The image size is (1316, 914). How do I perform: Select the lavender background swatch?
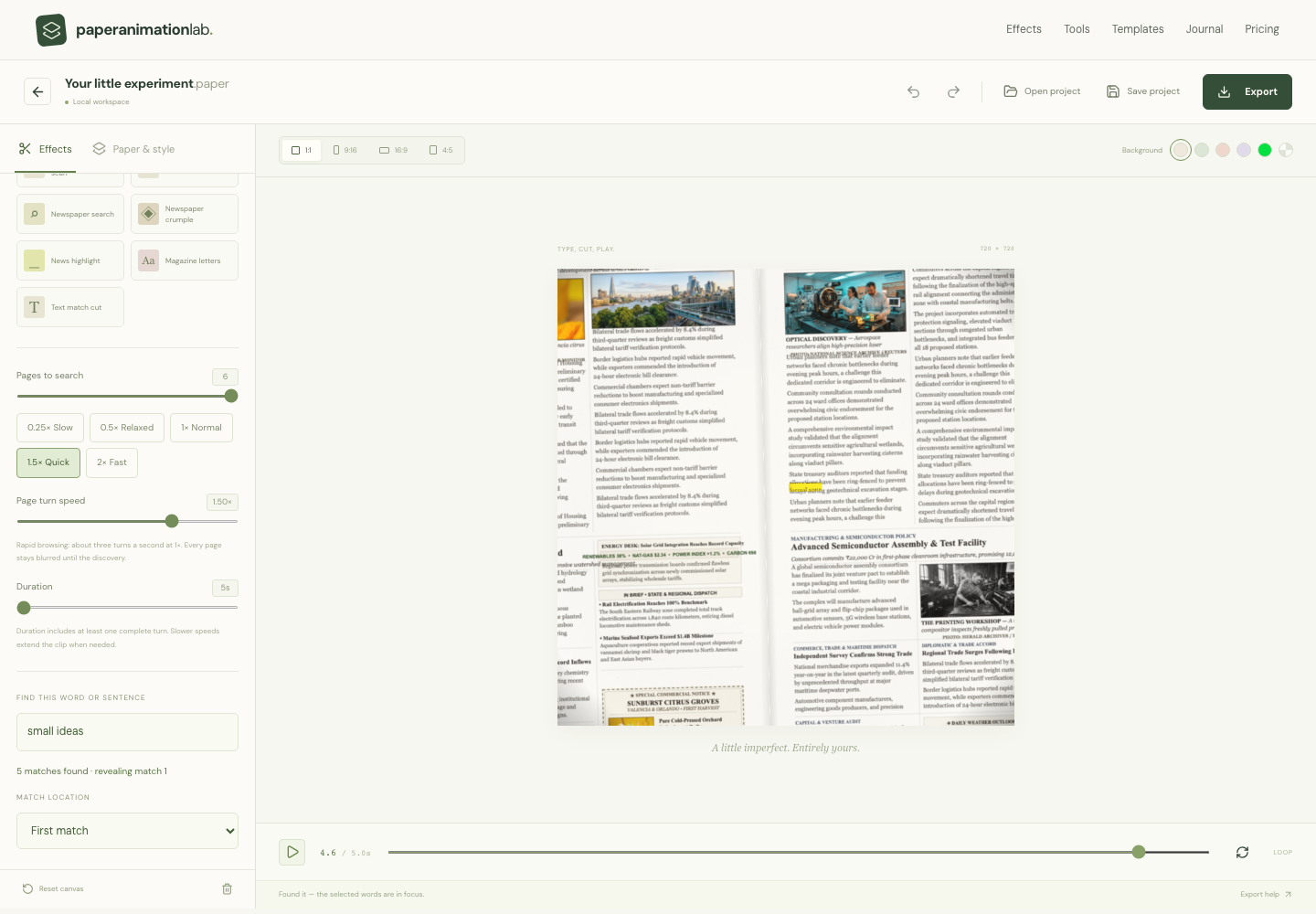[x=1244, y=150]
